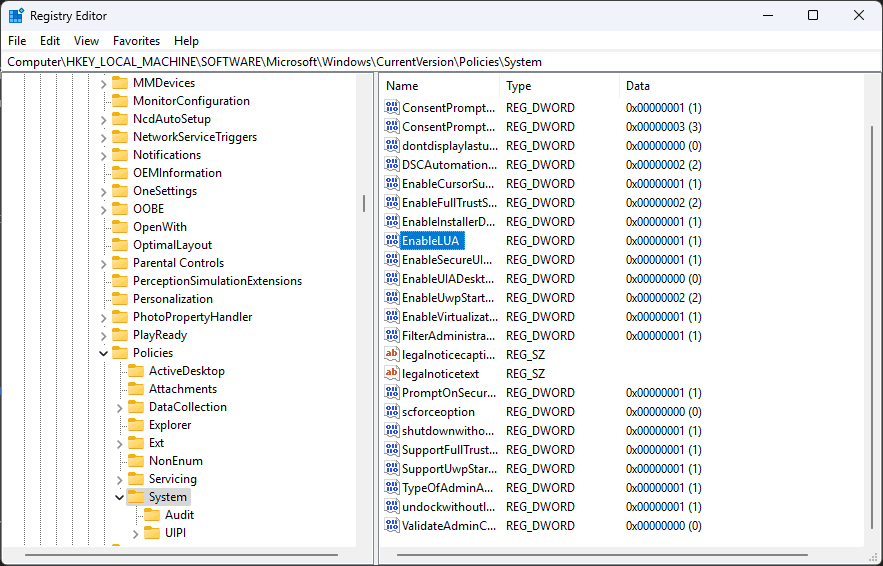Click the UIPI folder icon

(151, 533)
